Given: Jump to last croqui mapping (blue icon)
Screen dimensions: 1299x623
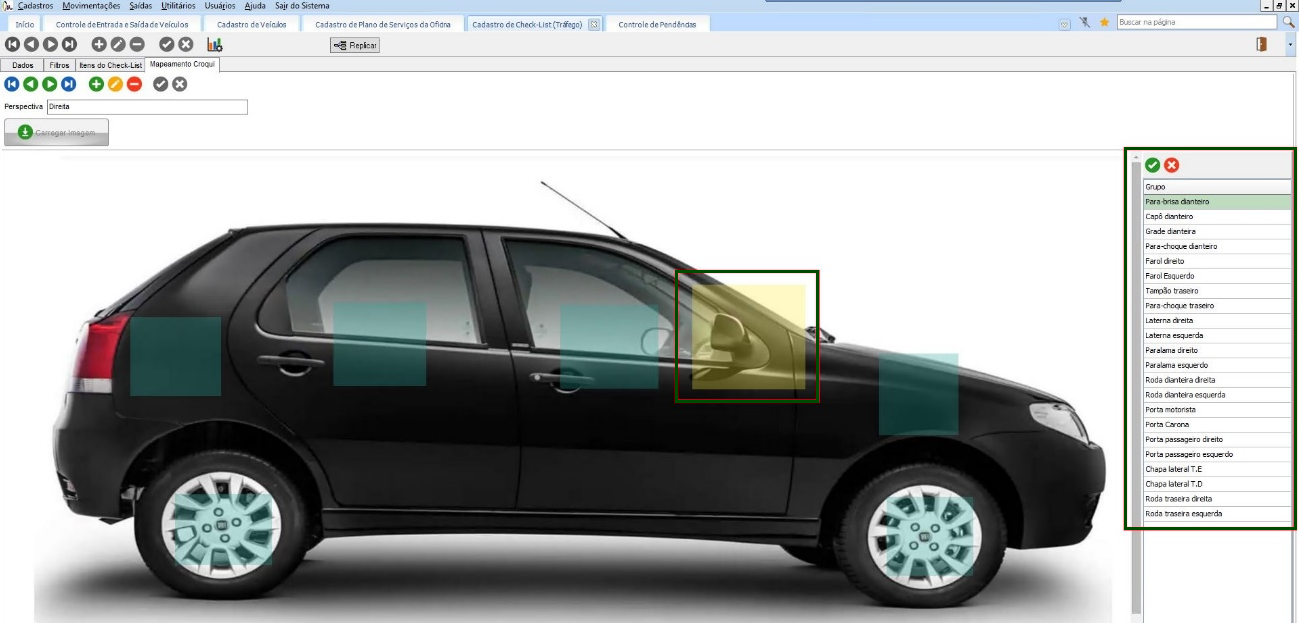Looking at the screenshot, I should [69, 84].
